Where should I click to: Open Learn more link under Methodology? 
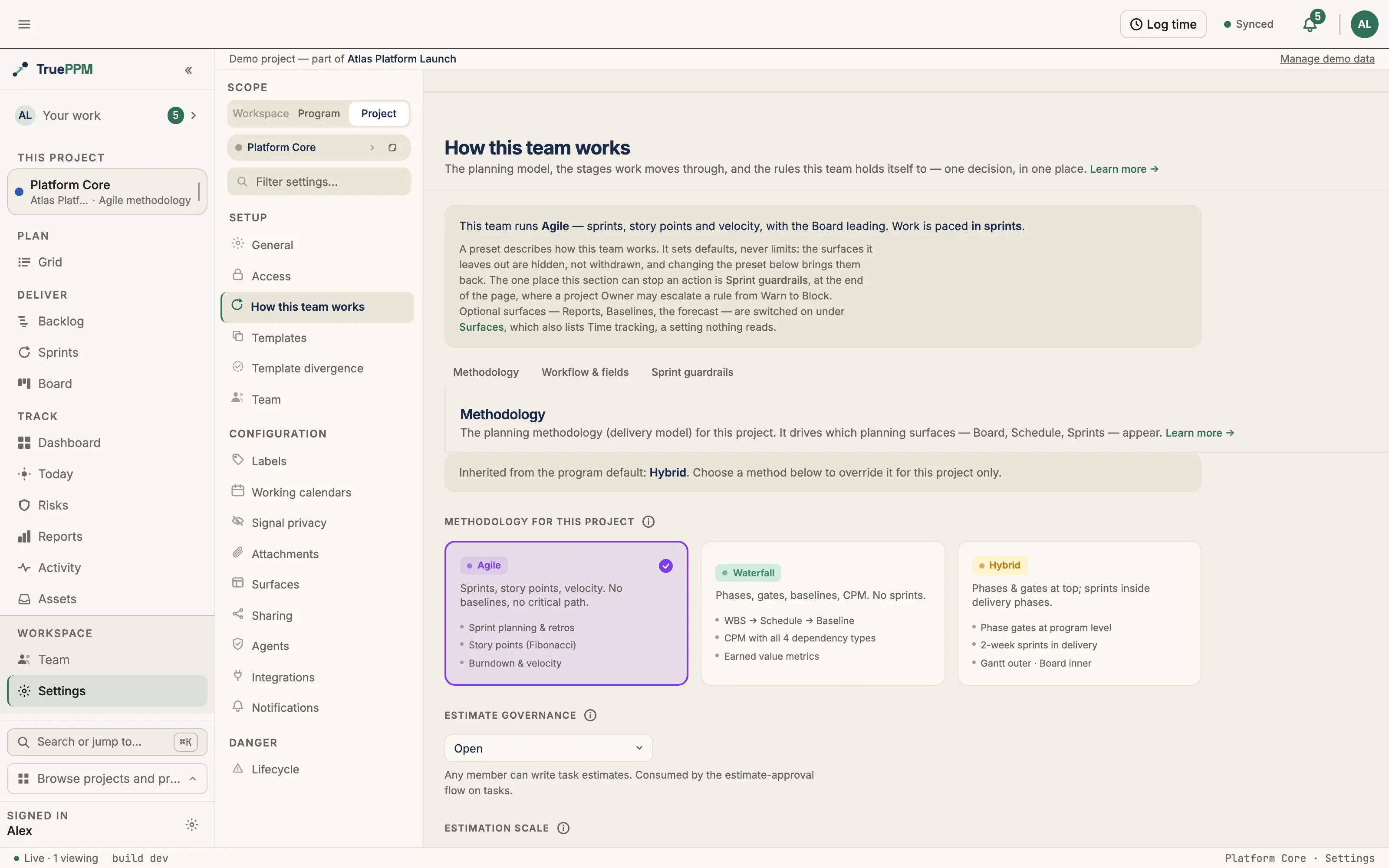tap(1200, 433)
